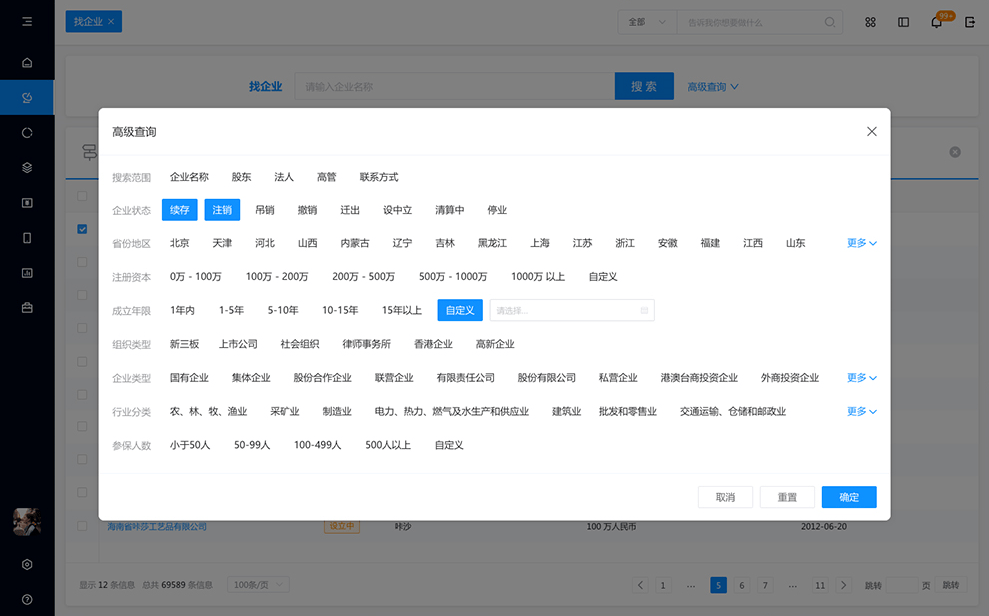Open the settings gear in the sidebar

coord(27,564)
